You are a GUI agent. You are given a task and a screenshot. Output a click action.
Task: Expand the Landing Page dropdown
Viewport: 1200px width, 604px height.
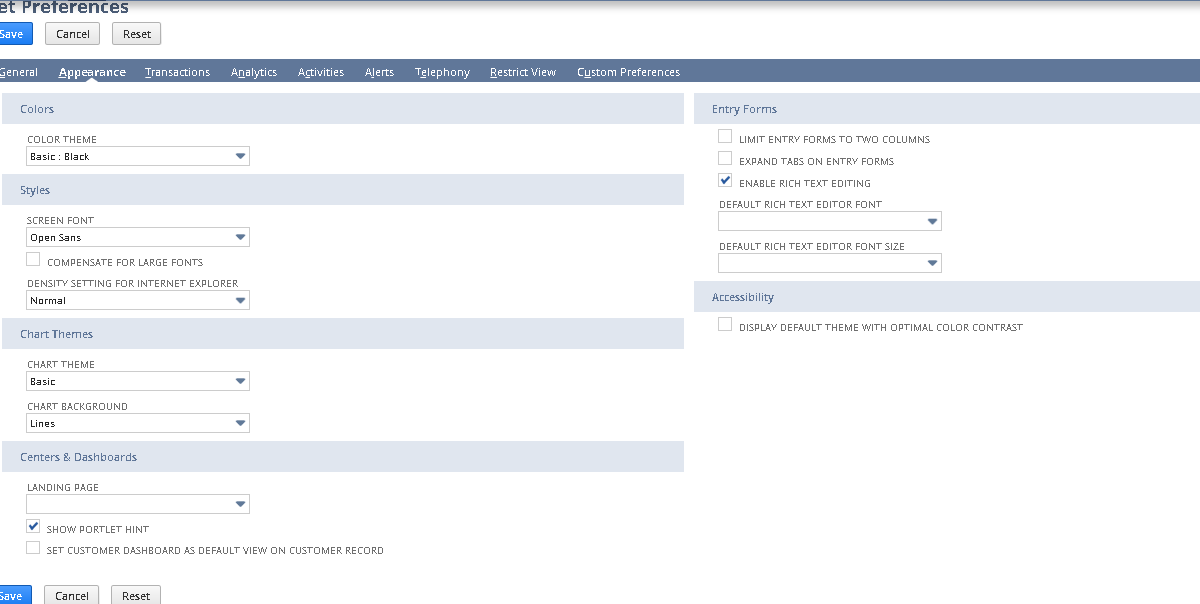(x=239, y=504)
